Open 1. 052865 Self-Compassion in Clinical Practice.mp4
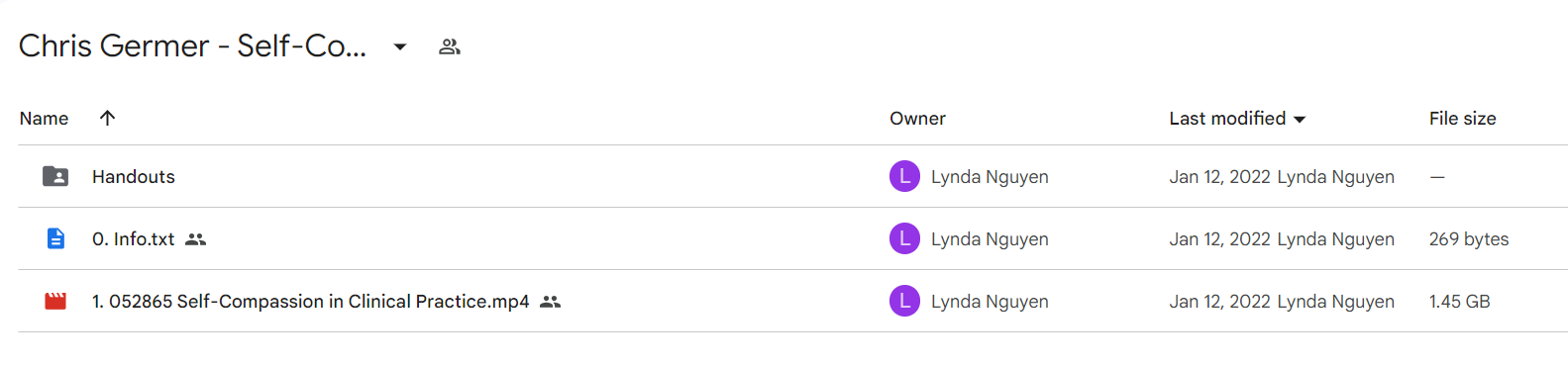This screenshot has width=1568, height=367. pyautogui.click(x=311, y=301)
